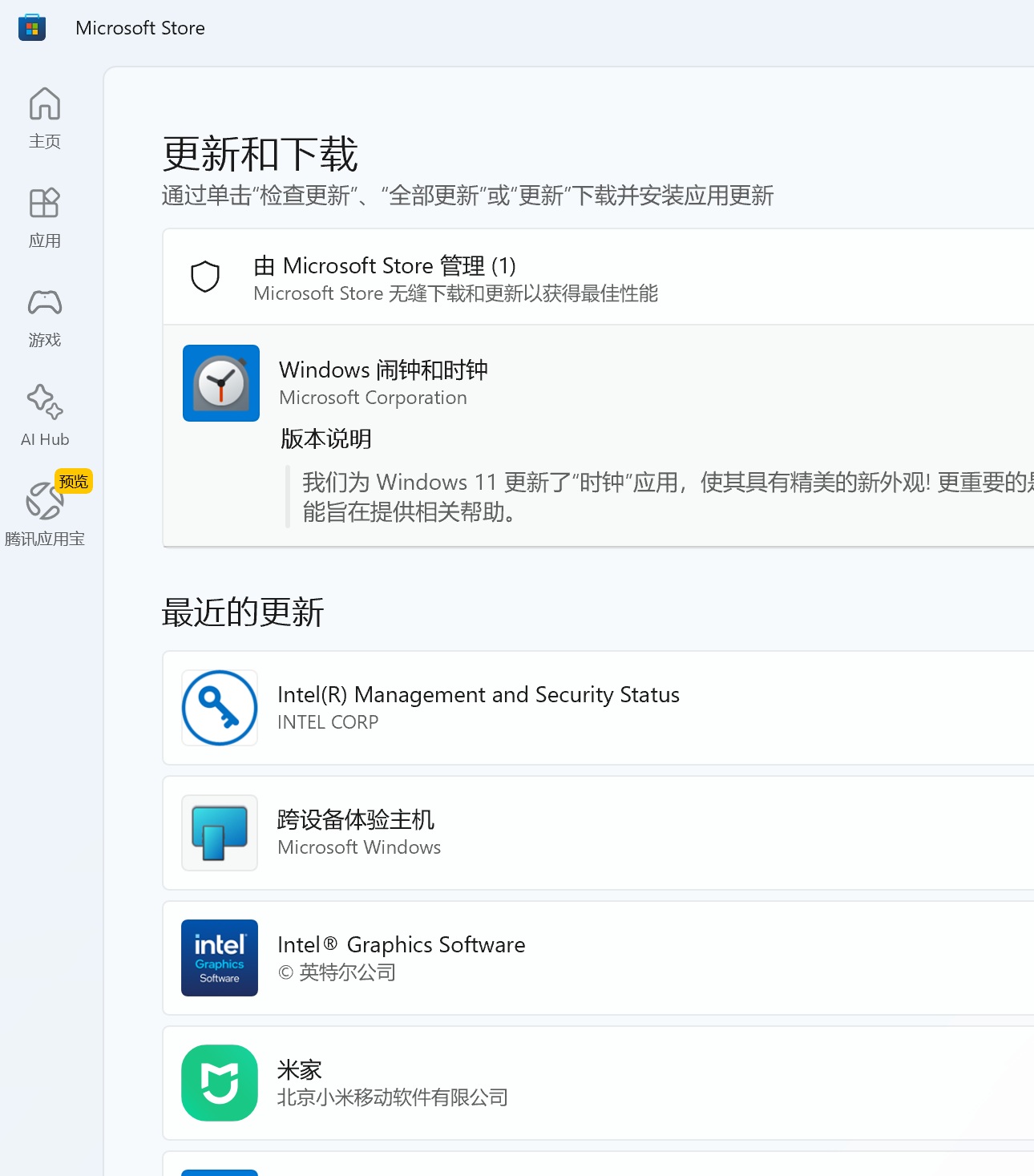This screenshot has height=1176, width=1034.
Task: Click the © 英特尔公司 publisher text
Action: click(x=337, y=972)
